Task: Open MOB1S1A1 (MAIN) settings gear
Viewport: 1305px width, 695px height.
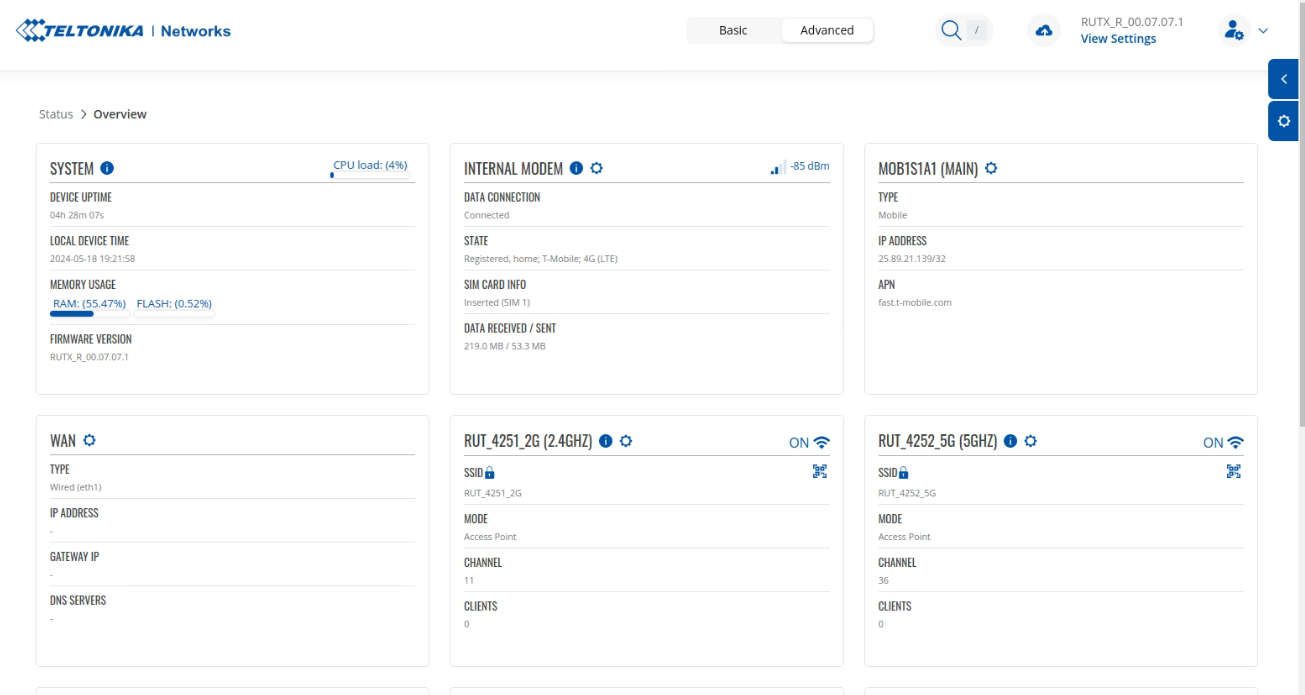Action: coord(991,168)
